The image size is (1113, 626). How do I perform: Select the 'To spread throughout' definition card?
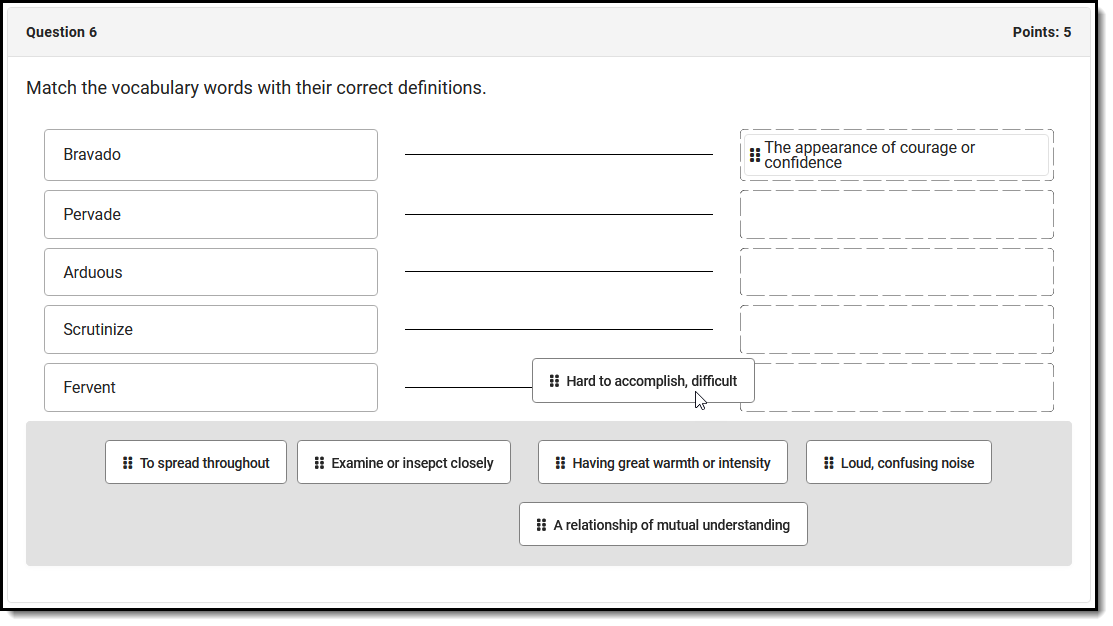[205, 463]
